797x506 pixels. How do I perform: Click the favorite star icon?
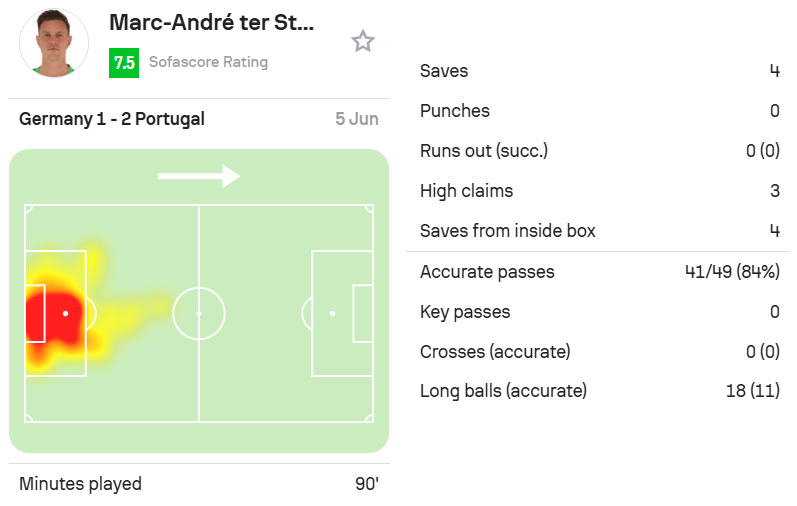[362, 42]
